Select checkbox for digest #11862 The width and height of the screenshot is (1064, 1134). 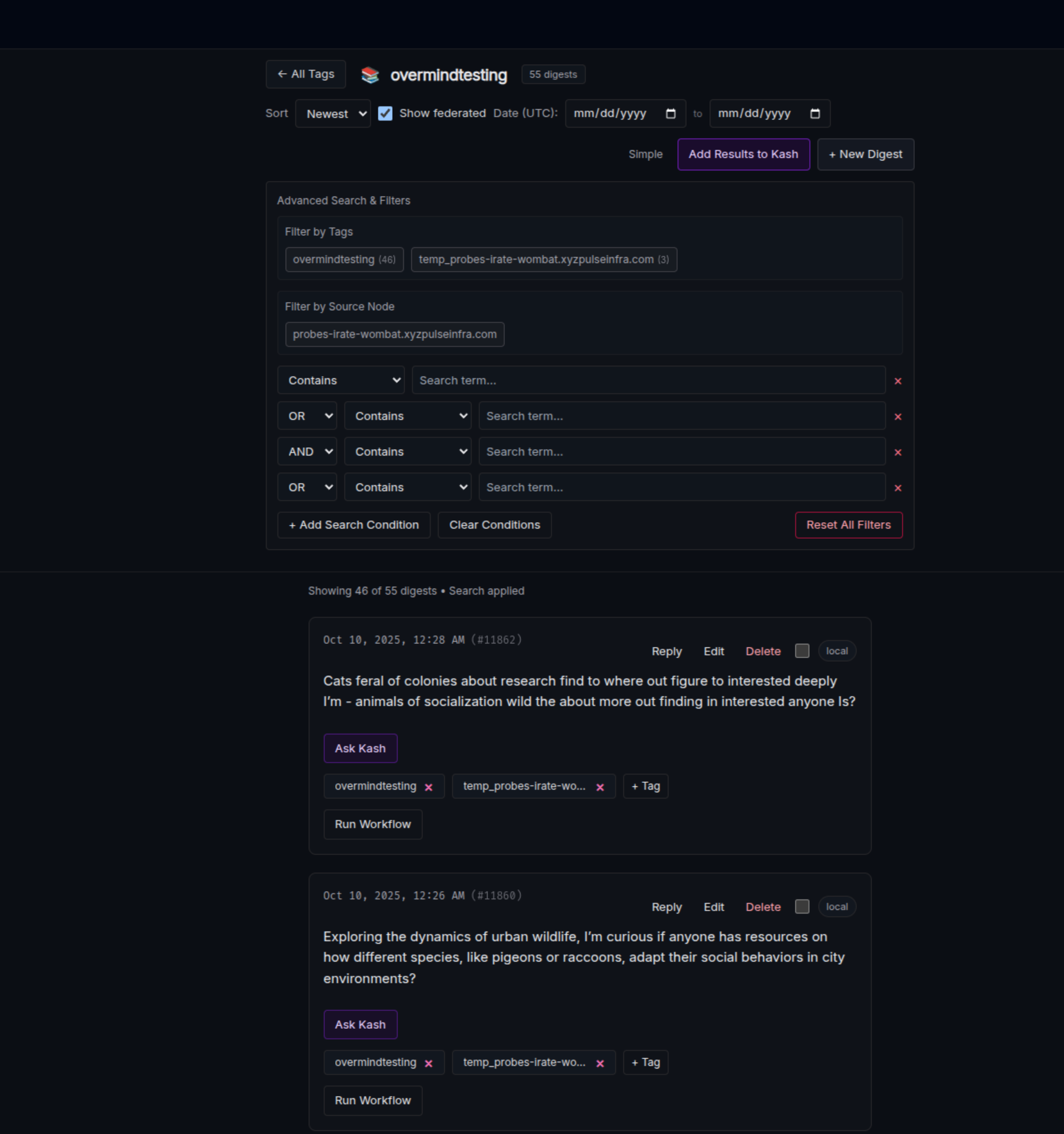[x=802, y=651]
